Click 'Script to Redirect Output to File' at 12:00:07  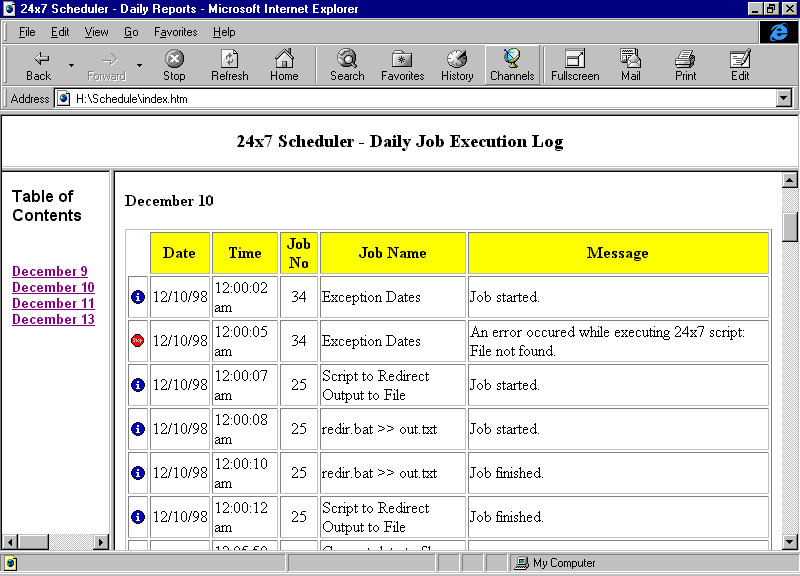pyautogui.click(x=376, y=385)
